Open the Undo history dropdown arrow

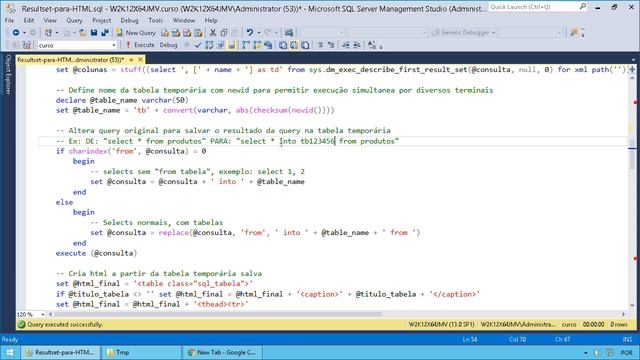tap(259, 33)
